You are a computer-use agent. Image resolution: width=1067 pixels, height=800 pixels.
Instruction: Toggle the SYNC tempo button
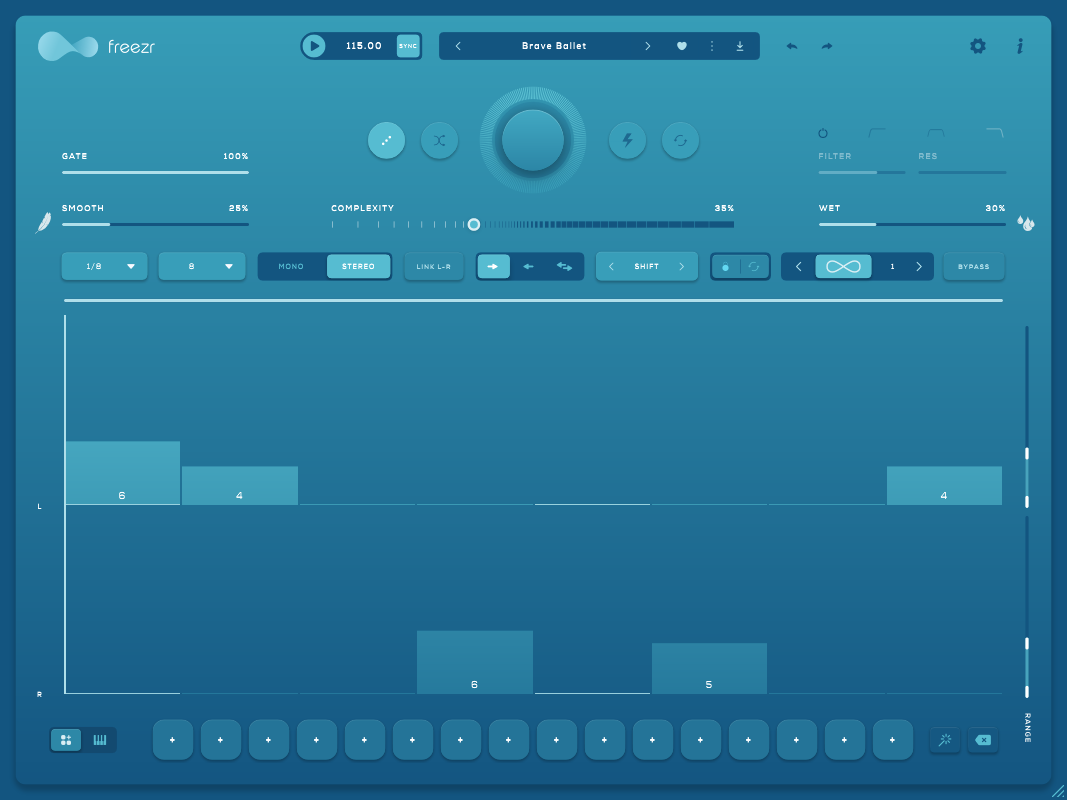(408, 46)
